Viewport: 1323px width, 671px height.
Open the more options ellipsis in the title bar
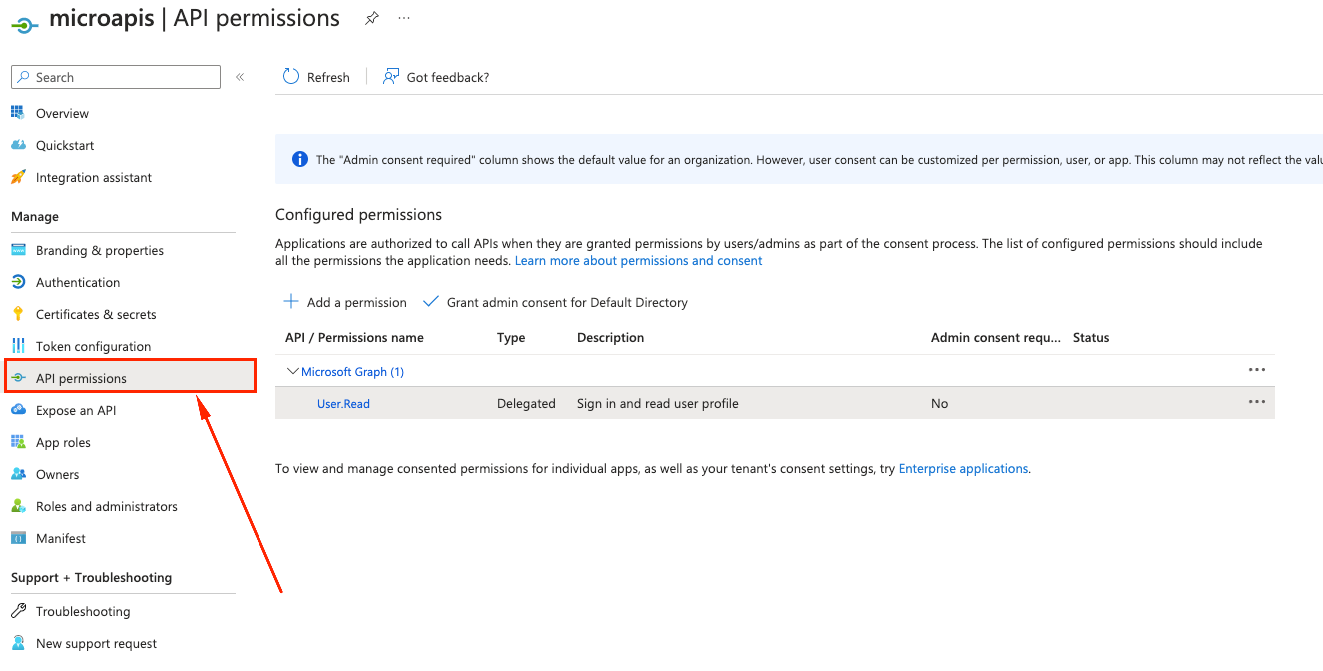(x=404, y=18)
